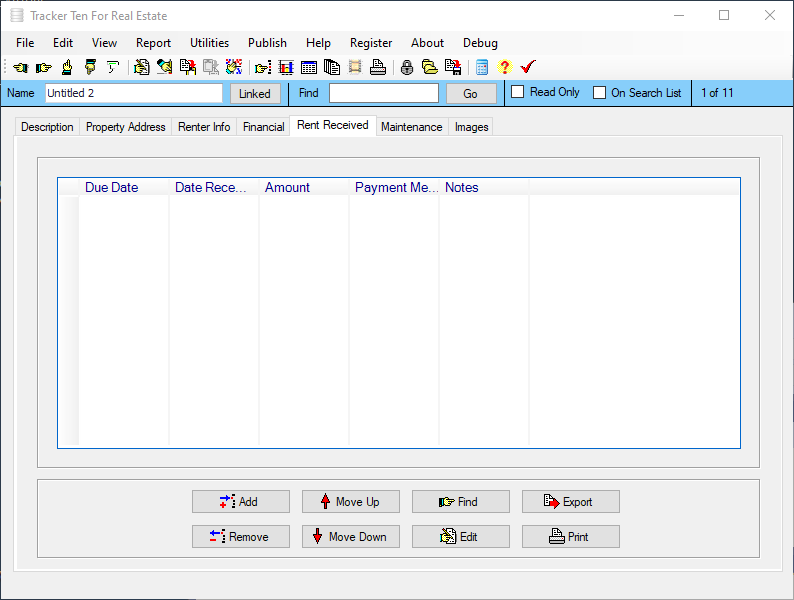The image size is (794, 600).
Task: Click the hand pointing down last-record icon
Action: pyautogui.click(x=90, y=67)
